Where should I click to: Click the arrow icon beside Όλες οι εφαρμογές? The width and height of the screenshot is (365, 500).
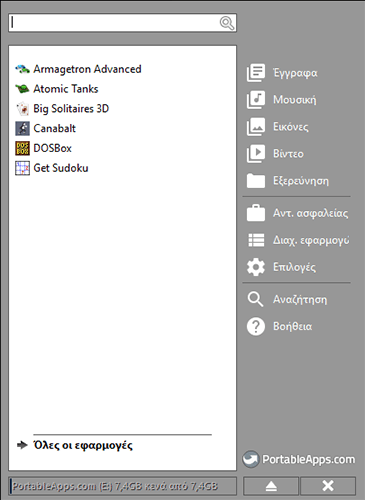[22, 445]
